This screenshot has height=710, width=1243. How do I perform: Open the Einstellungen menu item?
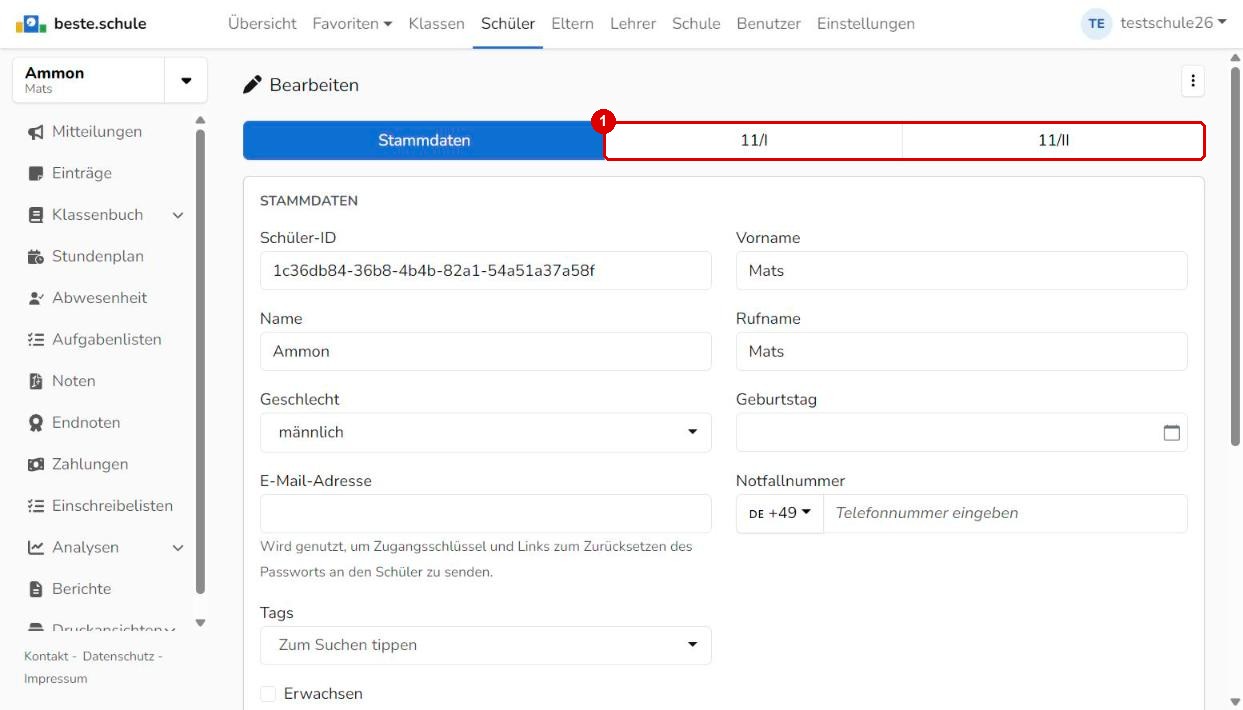click(x=866, y=23)
